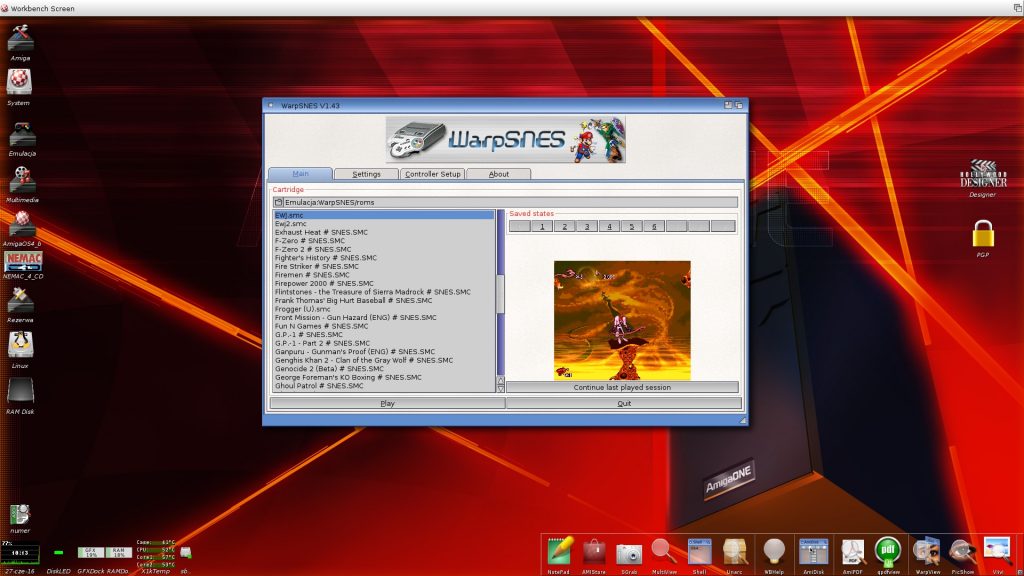Launch WarpView from the dock
This screenshot has width=1024, height=576.
coord(927,552)
